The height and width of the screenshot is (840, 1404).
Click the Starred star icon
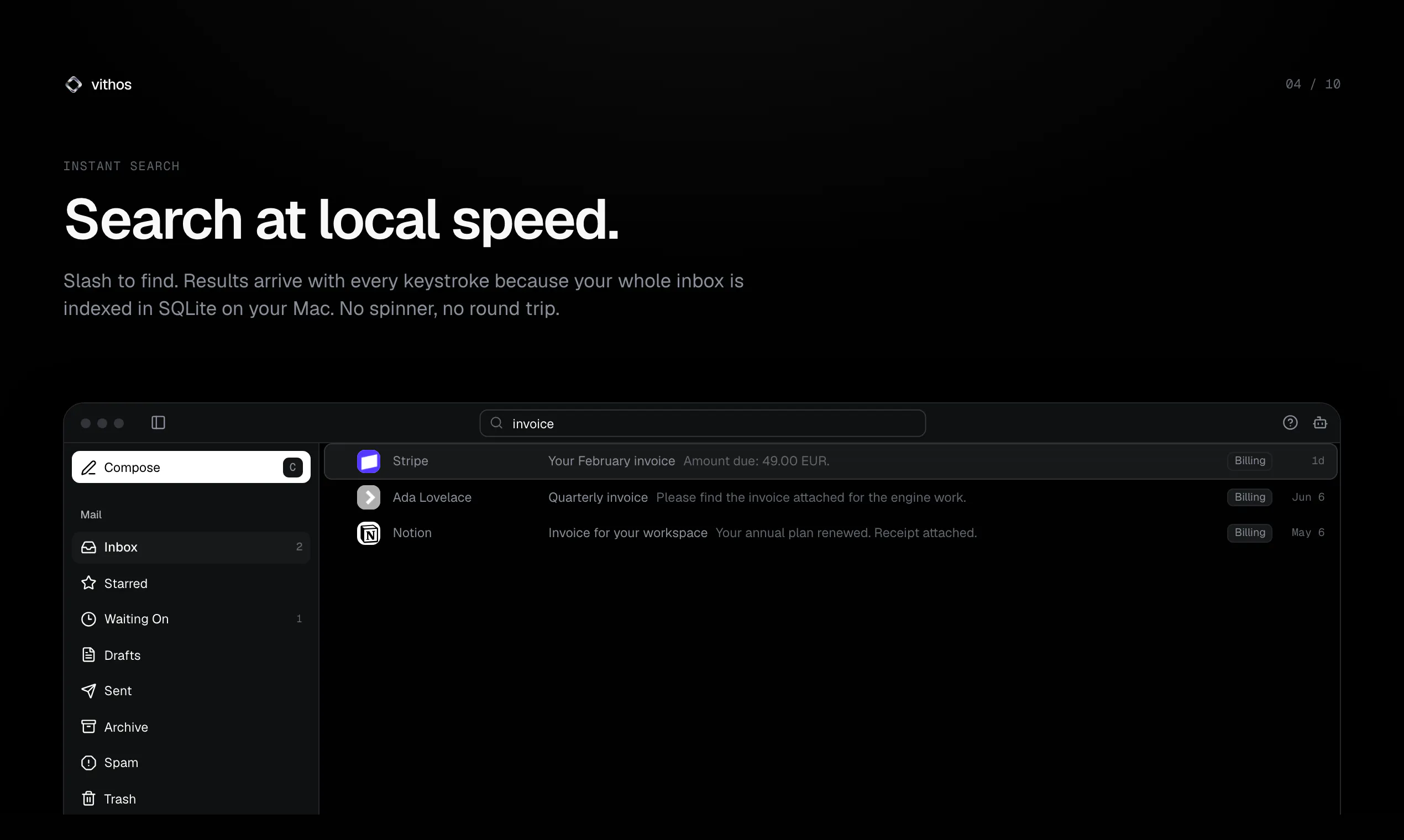pos(89,583)
